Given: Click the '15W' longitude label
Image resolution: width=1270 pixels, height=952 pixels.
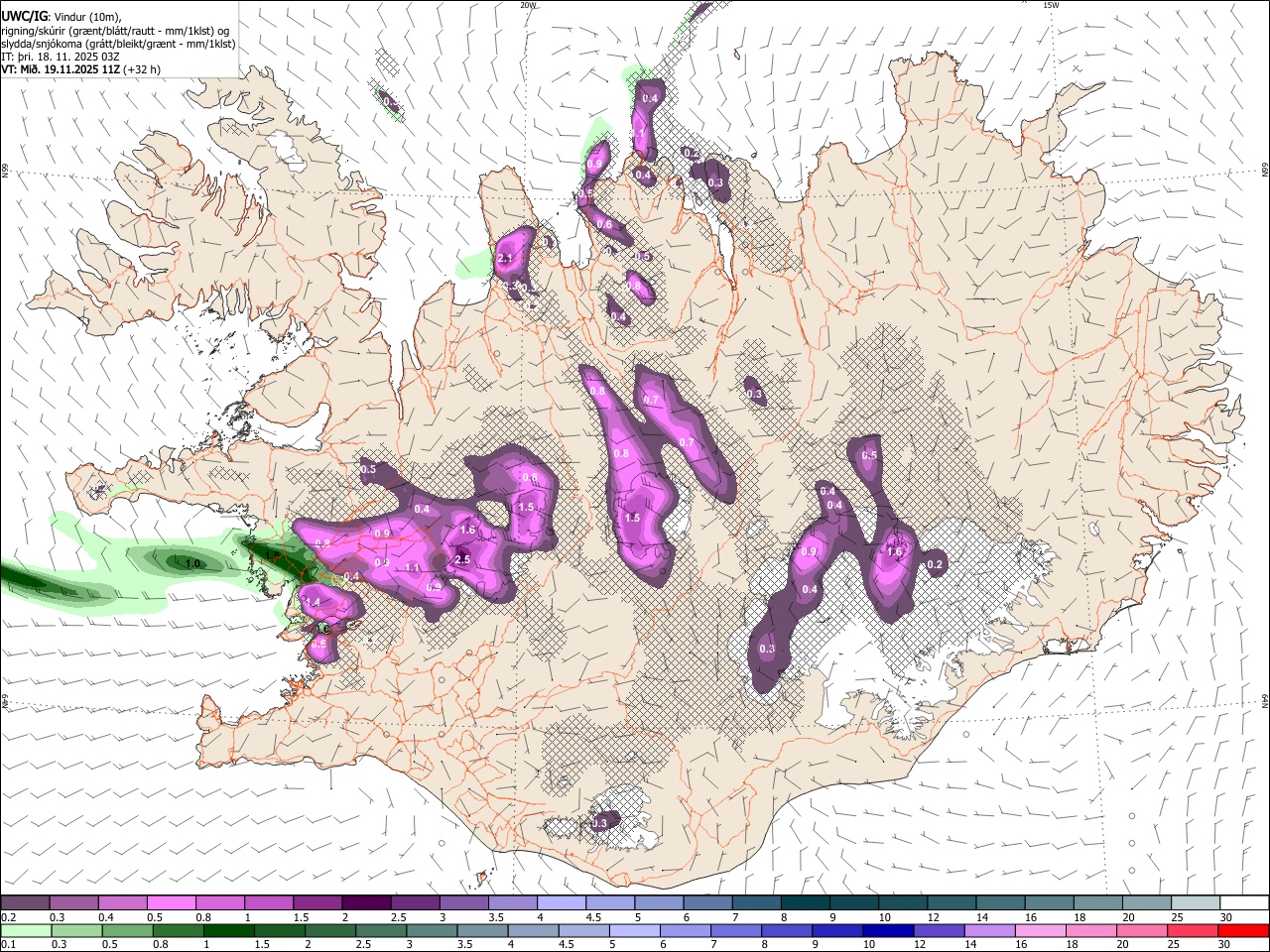Looking at the screenshot, I should tap(1050, 5).
